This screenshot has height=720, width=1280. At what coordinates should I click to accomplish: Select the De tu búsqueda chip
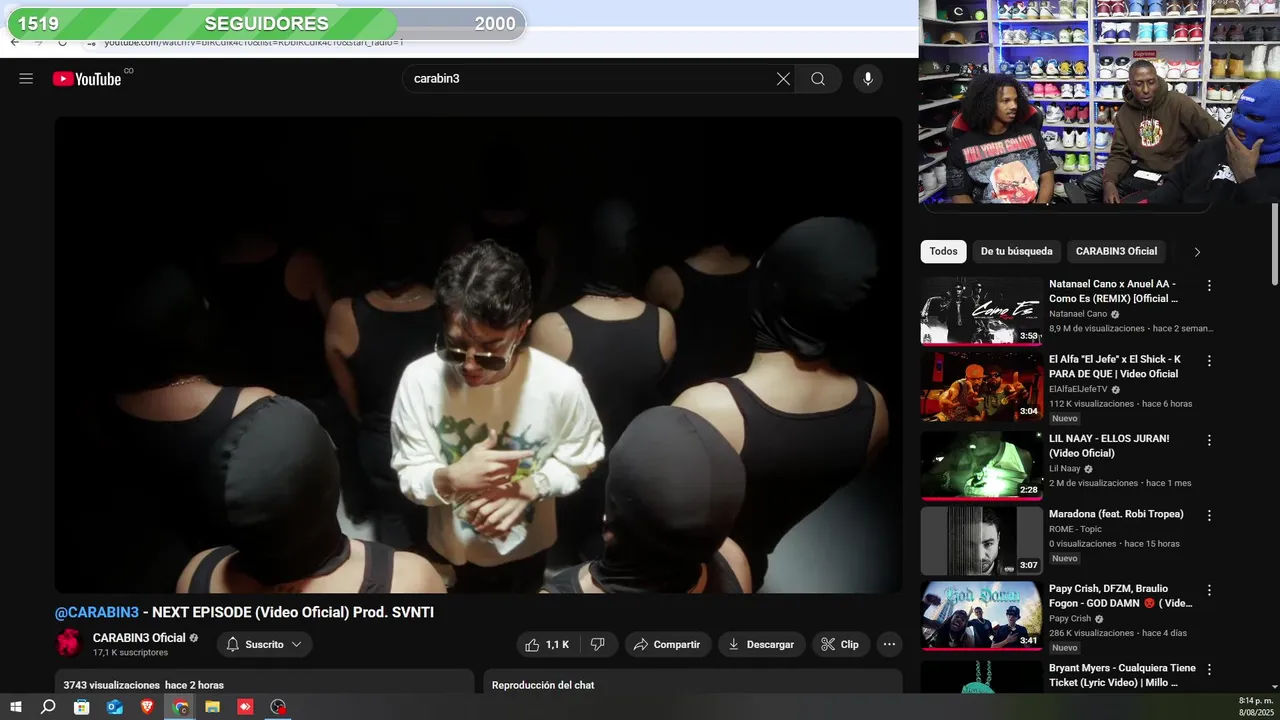click(1016, 252)
